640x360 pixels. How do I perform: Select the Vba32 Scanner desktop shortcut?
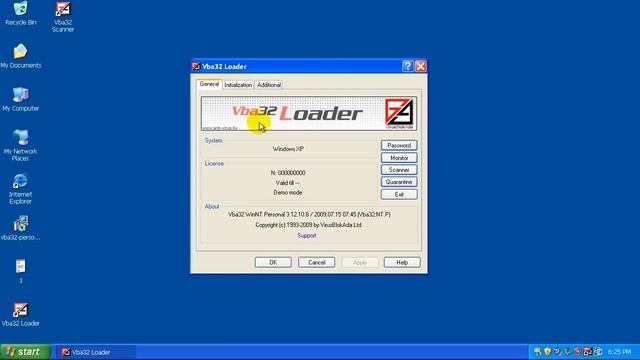[x=63, y=17]
